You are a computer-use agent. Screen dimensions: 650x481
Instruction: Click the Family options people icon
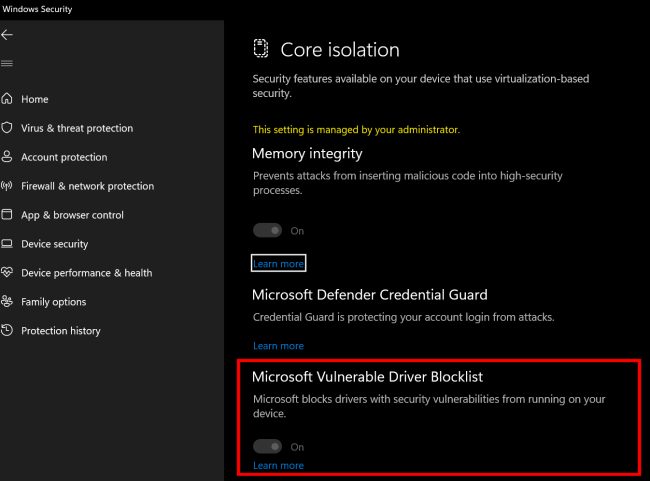click(7, 301)
